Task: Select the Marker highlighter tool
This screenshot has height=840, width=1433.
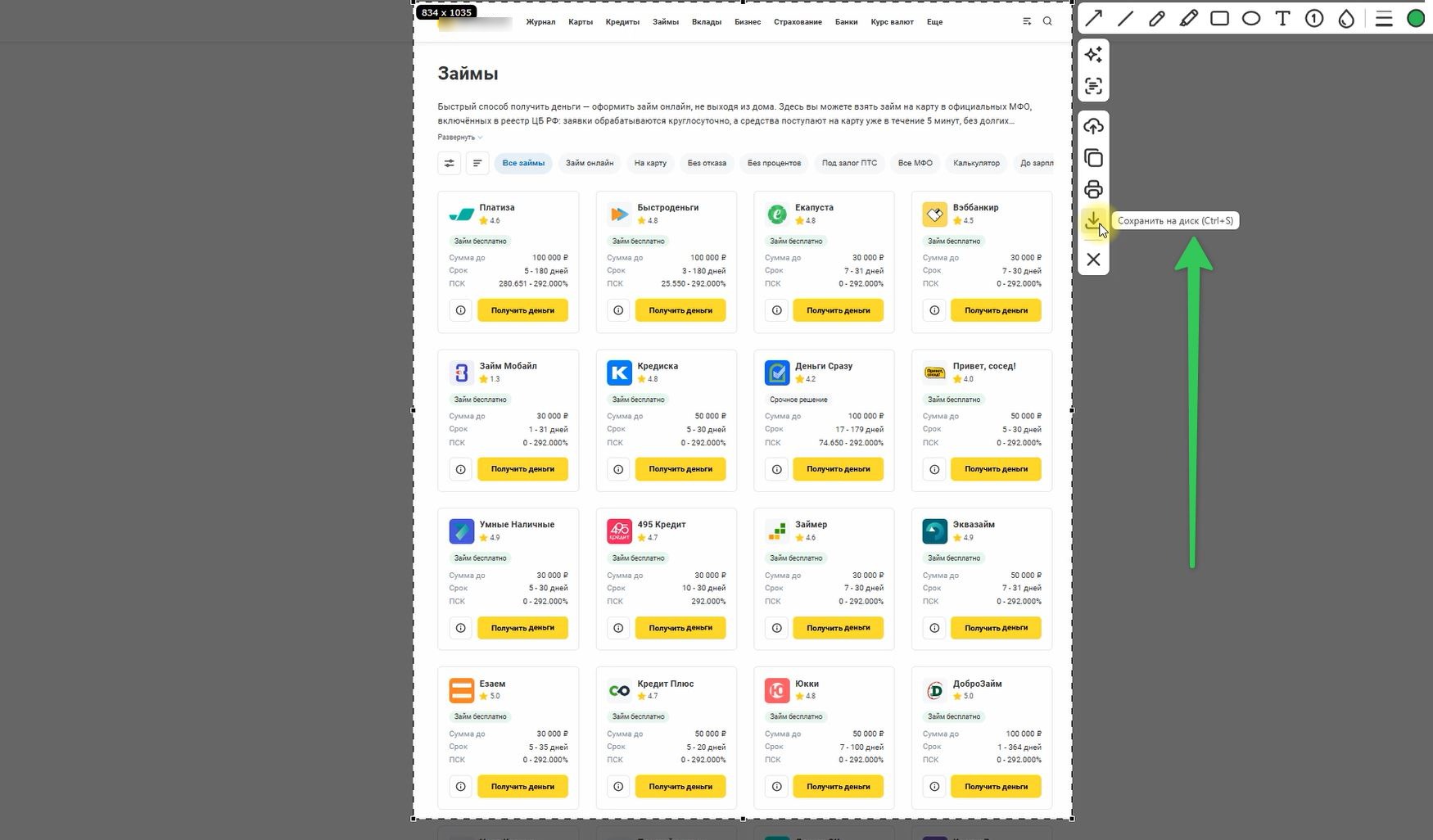Action: coord(1188,18)
